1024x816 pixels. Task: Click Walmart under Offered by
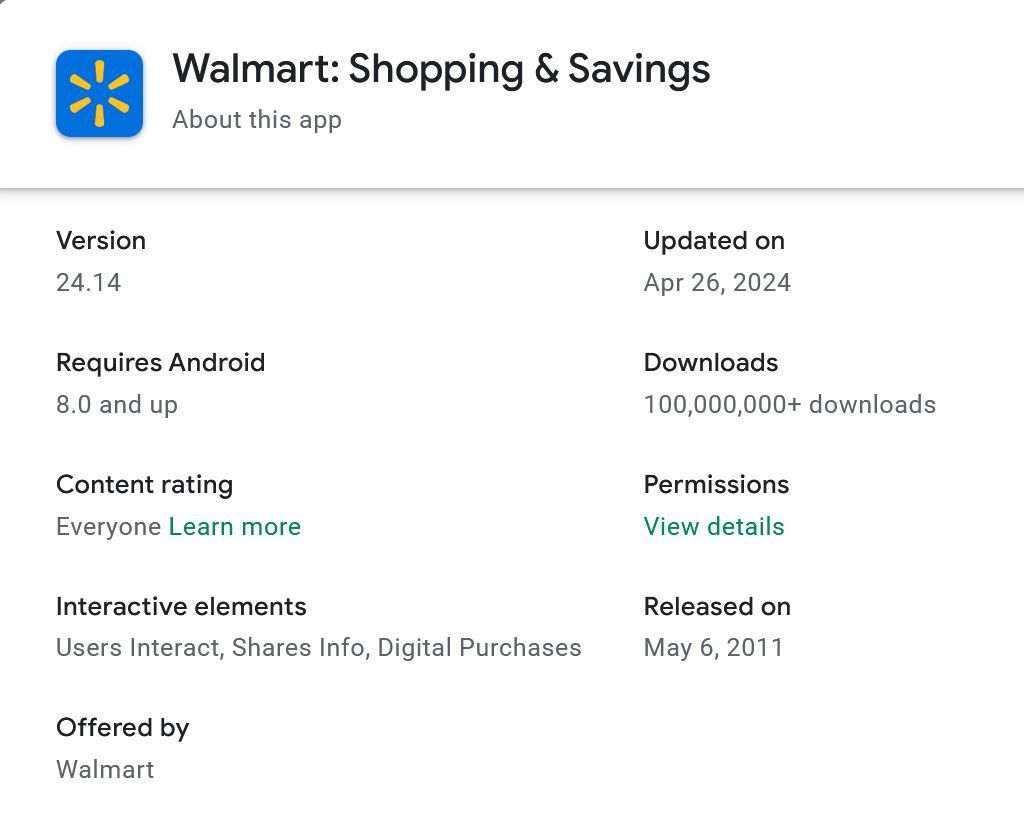click(105, 770)
